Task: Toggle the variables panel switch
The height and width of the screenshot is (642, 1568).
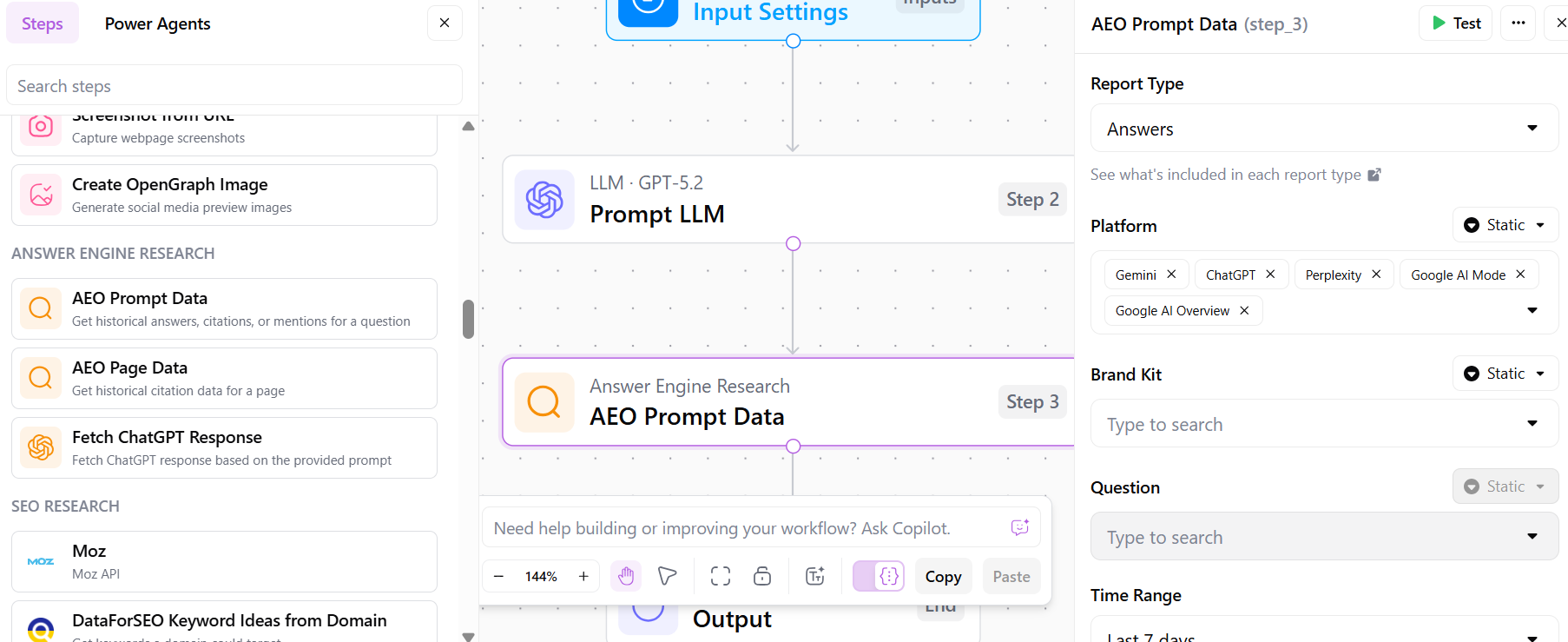Action: point(878,576)
